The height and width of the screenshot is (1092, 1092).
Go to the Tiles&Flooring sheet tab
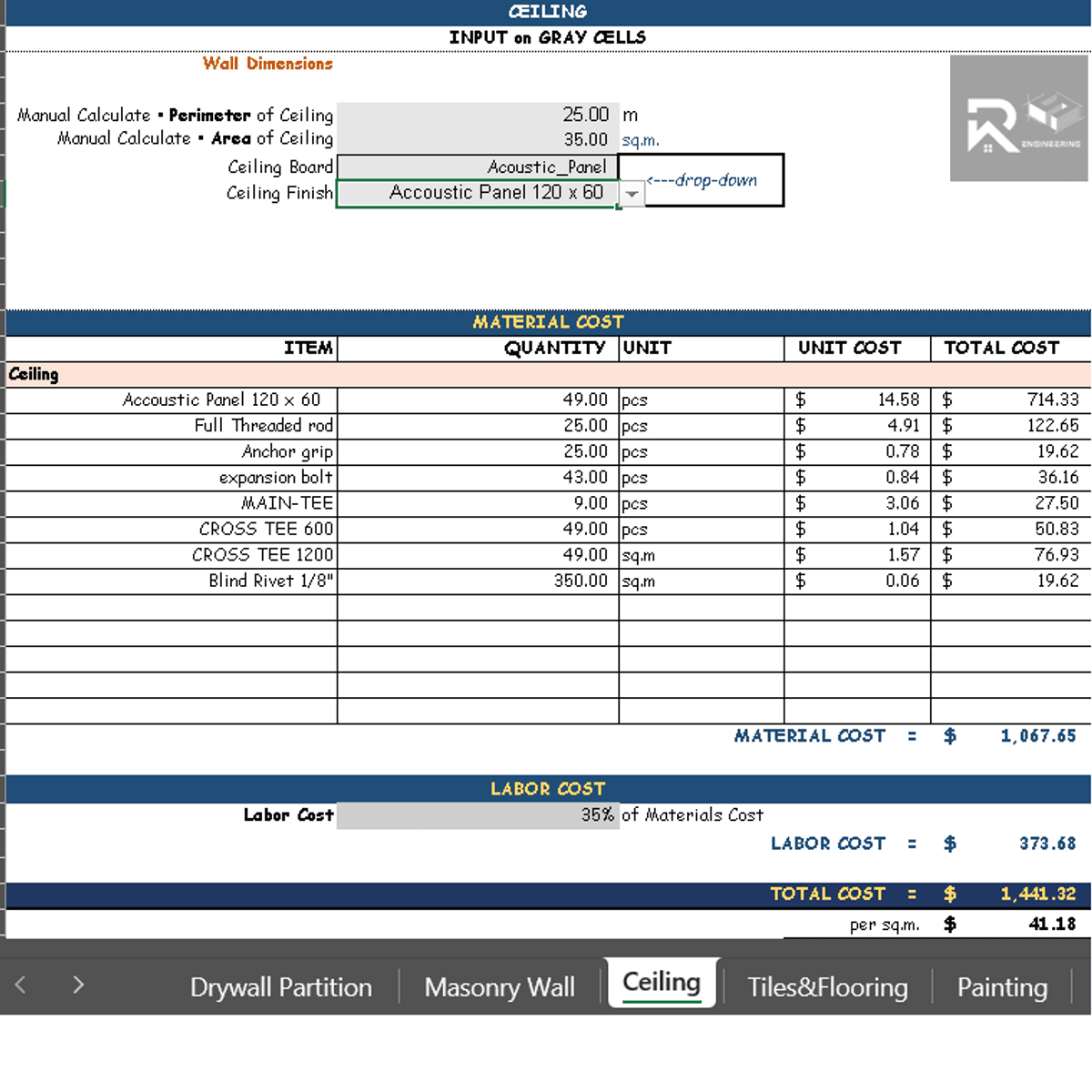pyautogui.click(x=827, y=987)
